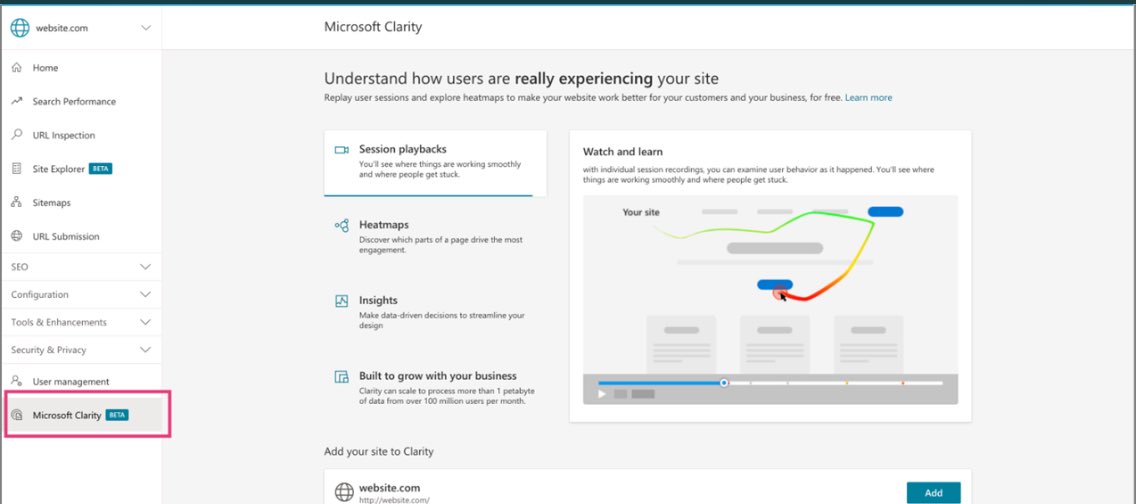Screen dimensions: 1136x504
Task: Click the Insights chart icon
Action: [x=341, y=301]
